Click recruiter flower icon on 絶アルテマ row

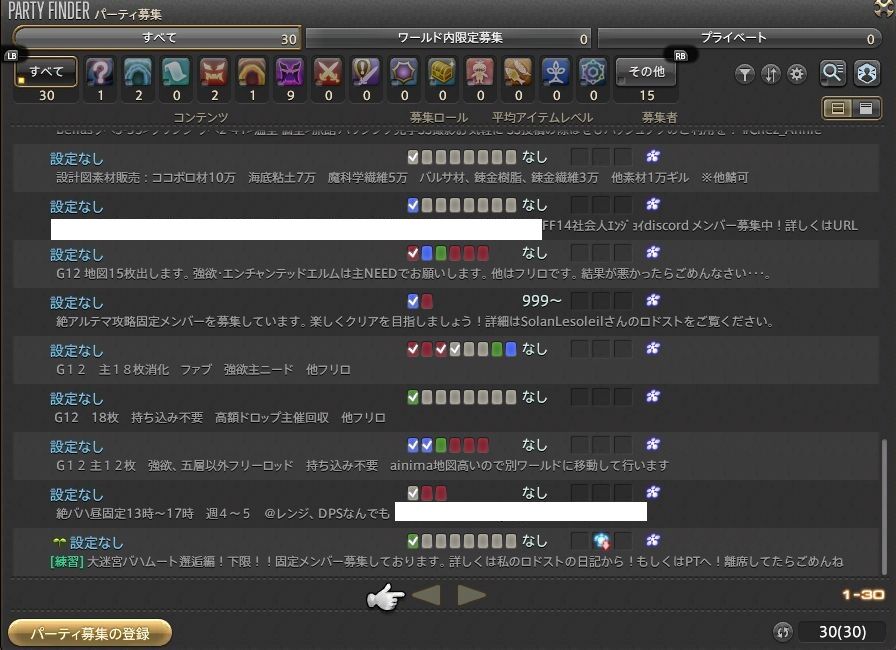point(653,300)
